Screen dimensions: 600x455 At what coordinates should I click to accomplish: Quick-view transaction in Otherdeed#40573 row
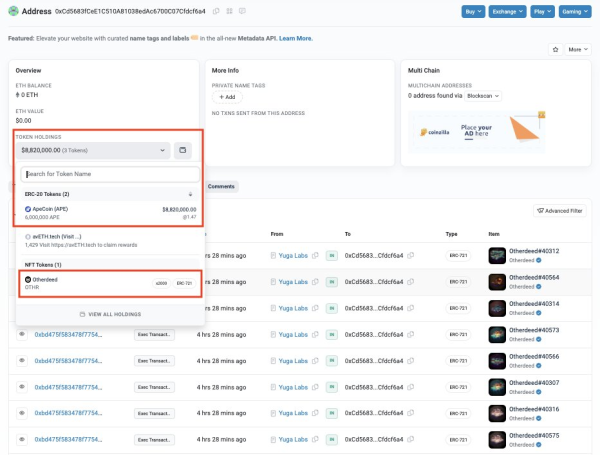(22, 334)
